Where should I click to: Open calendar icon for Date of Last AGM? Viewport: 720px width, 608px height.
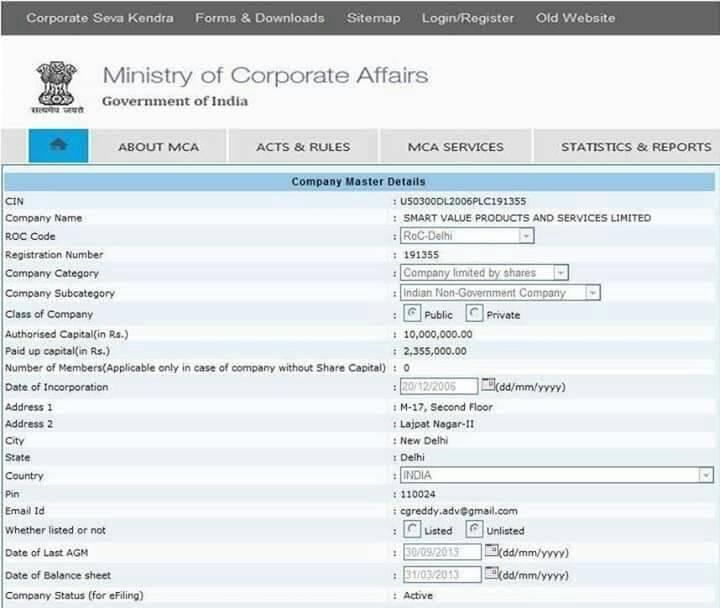click(491, 550)
